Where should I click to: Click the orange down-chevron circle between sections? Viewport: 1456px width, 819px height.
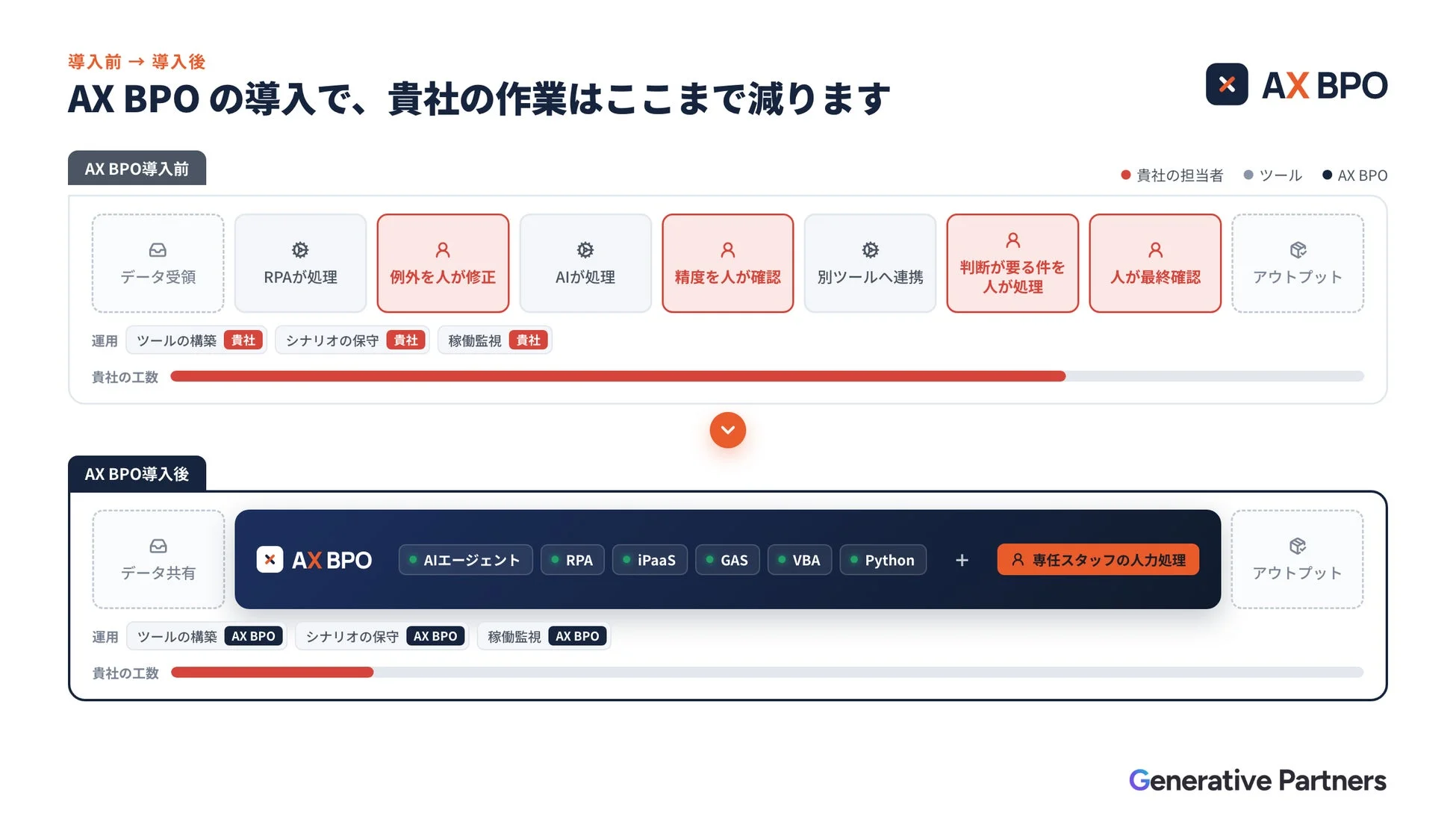point(728,430)
